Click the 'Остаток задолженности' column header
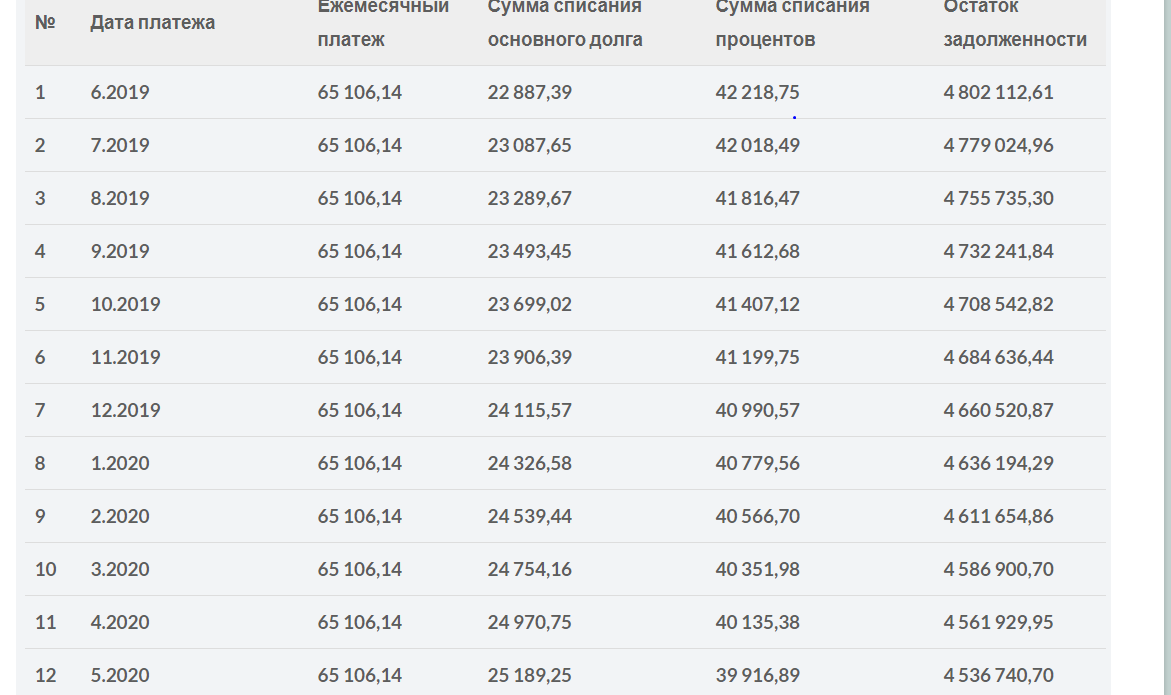The width and height of the screenshot is (1171, 695). 1015,22
